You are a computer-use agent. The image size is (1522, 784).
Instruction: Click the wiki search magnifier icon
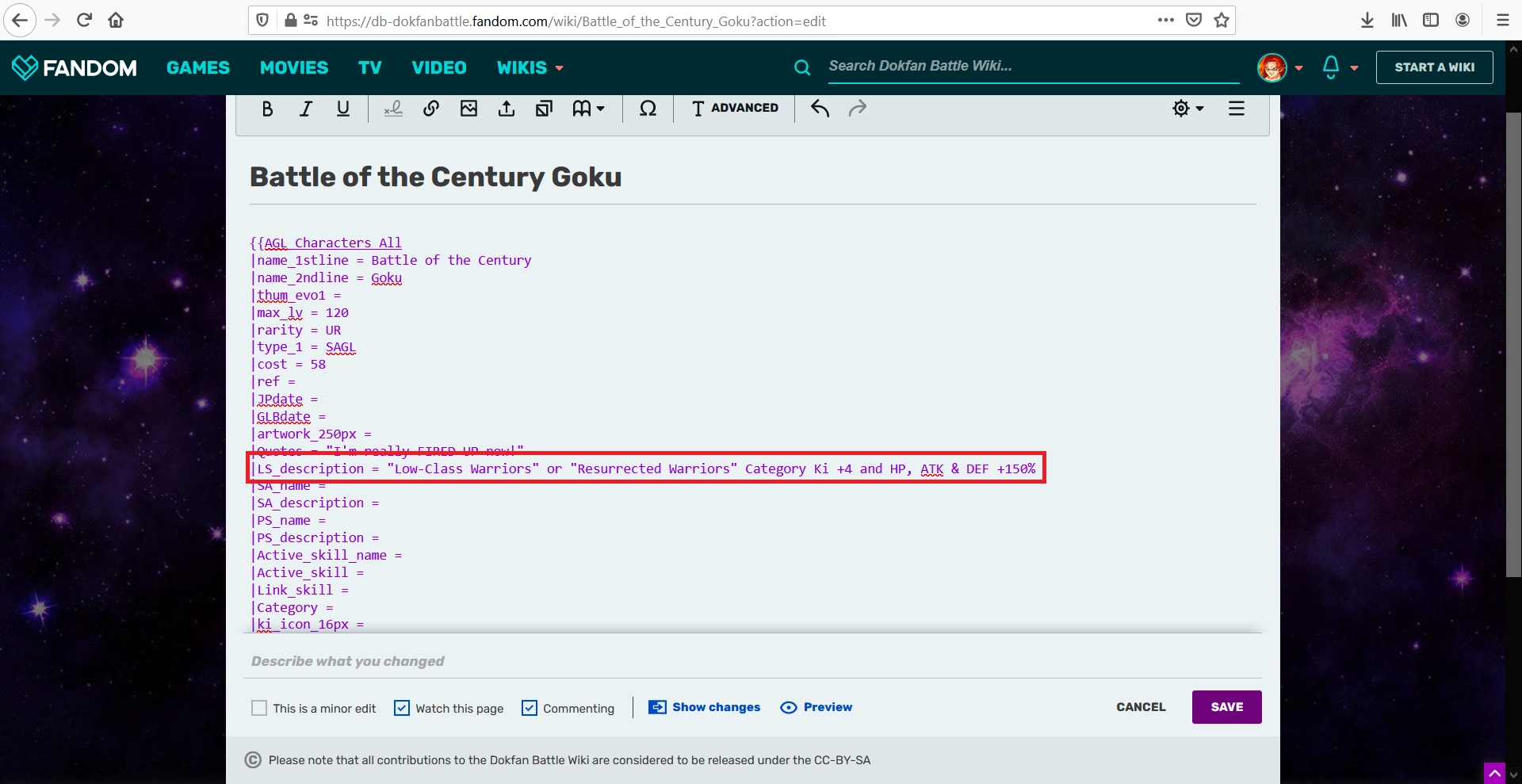(802, 67)
